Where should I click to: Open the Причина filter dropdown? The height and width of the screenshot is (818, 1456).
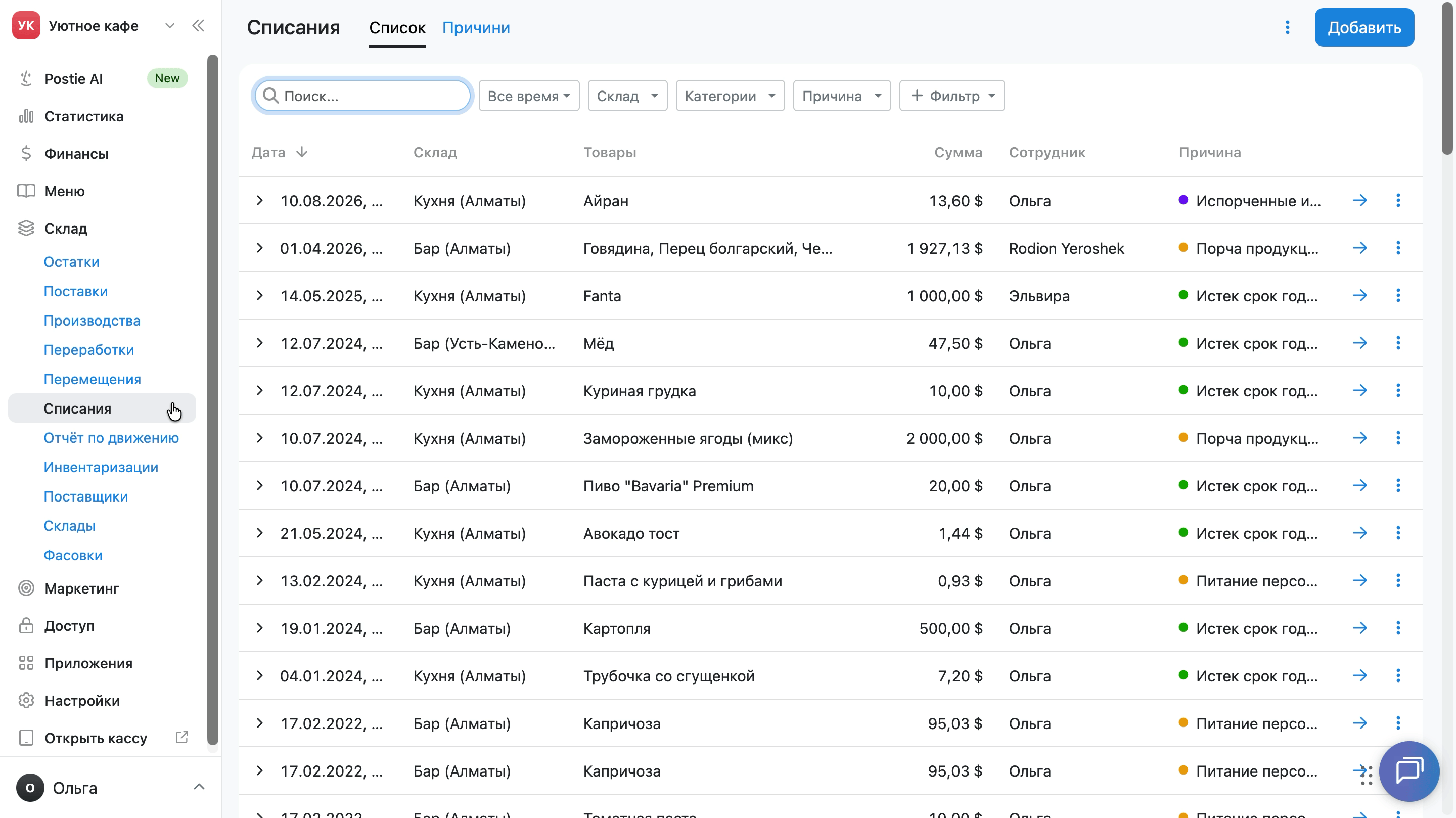click(x=841, y=96)
